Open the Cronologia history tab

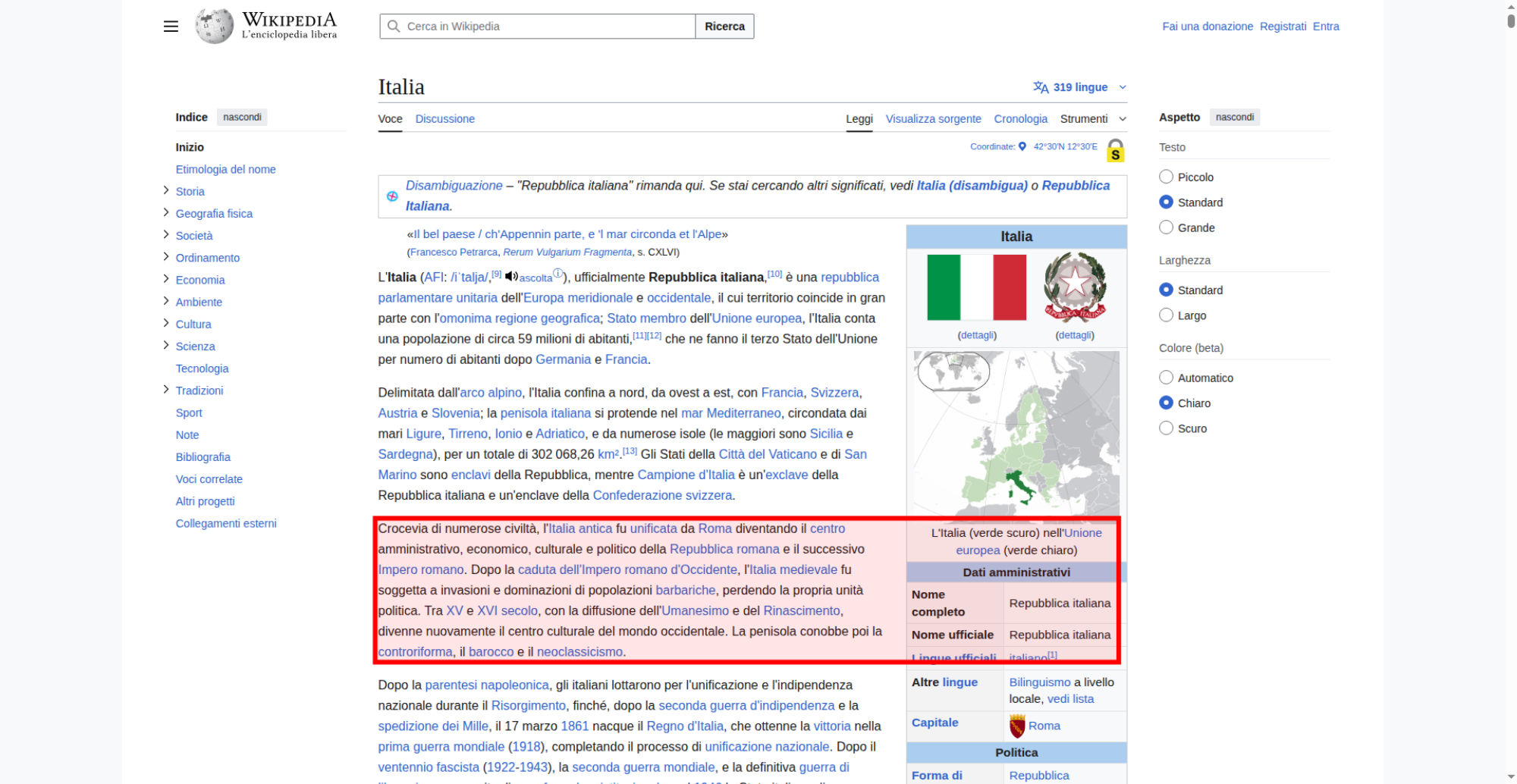(x=1020, y=119)
